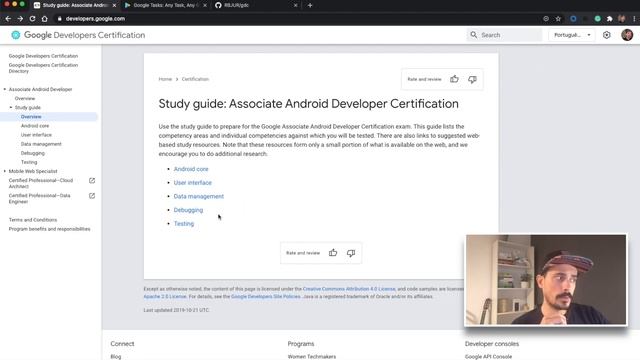Open external link icon for Cloud Architect

pyautogui.click(x=92, y=180)
